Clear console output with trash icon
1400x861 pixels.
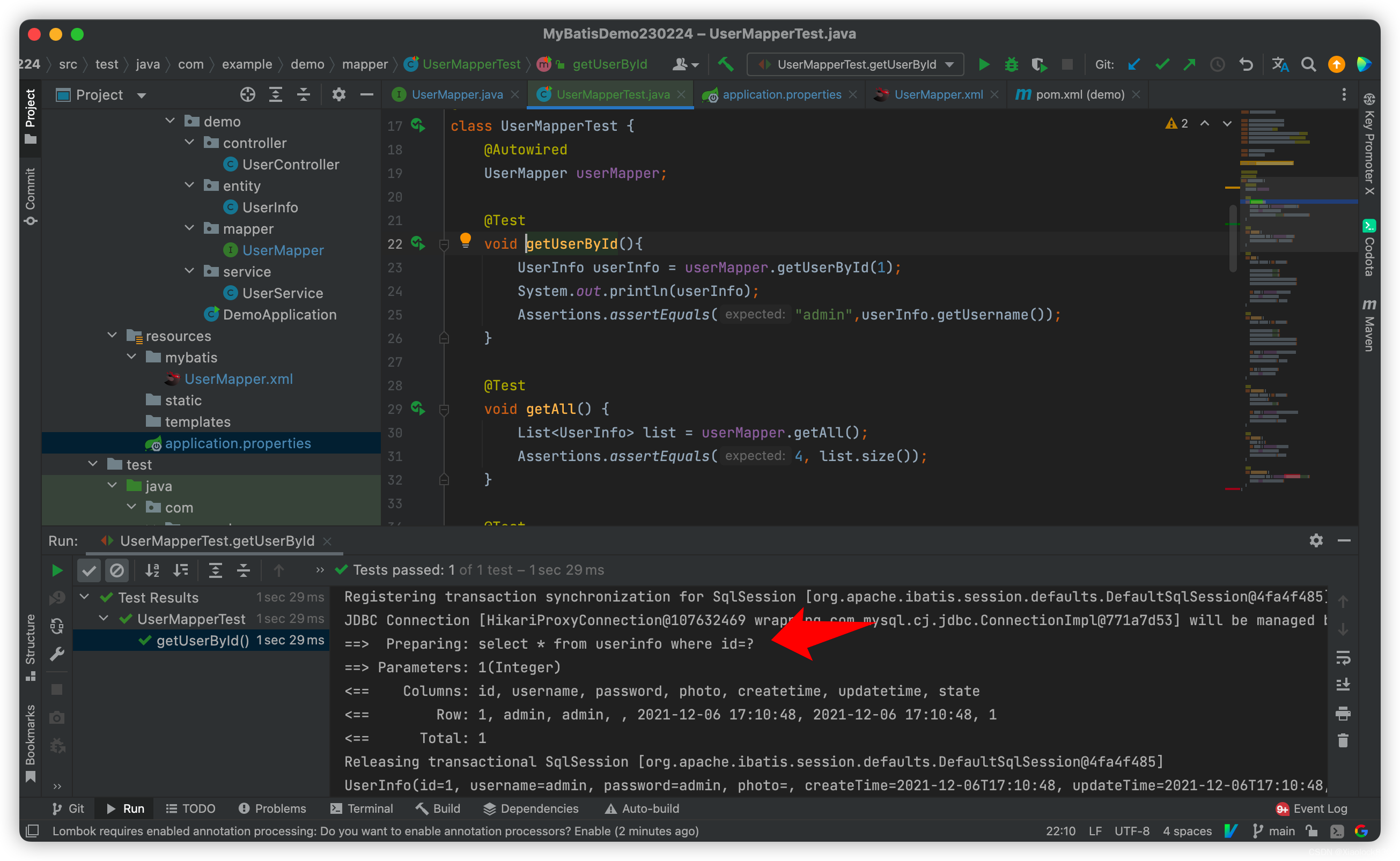[x=1343, y=740]
